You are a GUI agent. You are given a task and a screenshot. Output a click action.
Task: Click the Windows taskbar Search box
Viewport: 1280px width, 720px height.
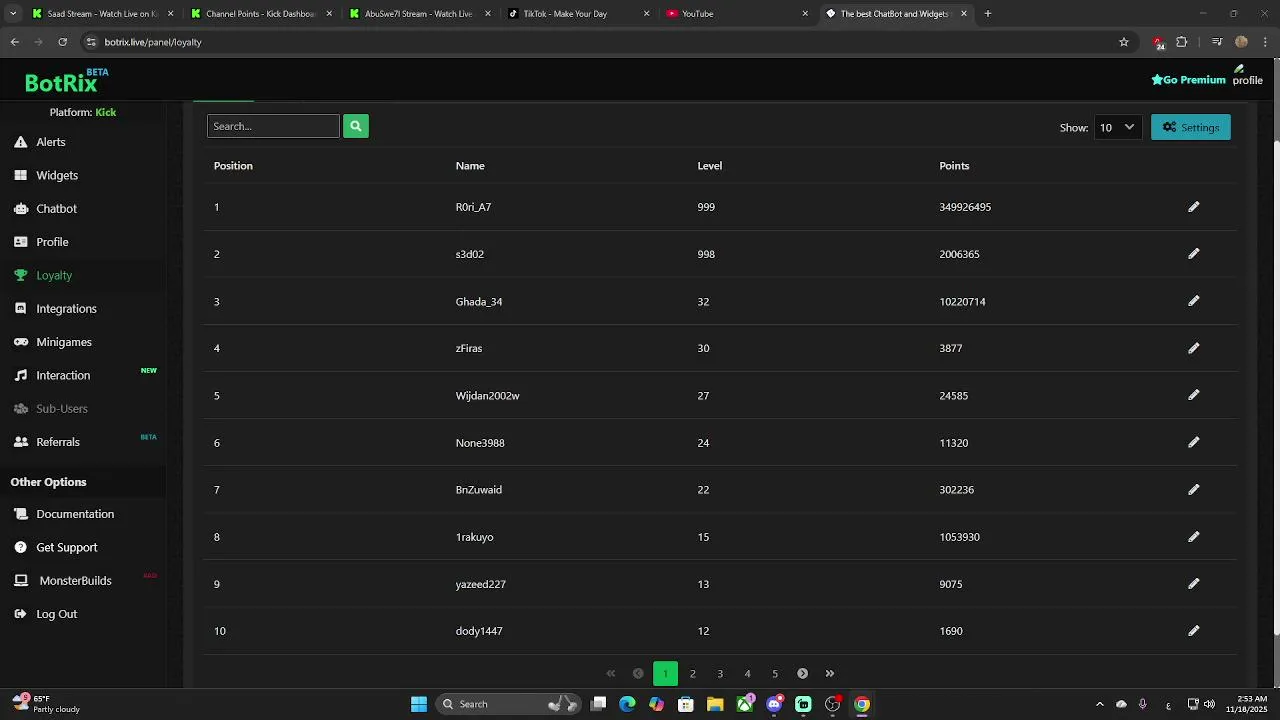click(x=510, y=704)
